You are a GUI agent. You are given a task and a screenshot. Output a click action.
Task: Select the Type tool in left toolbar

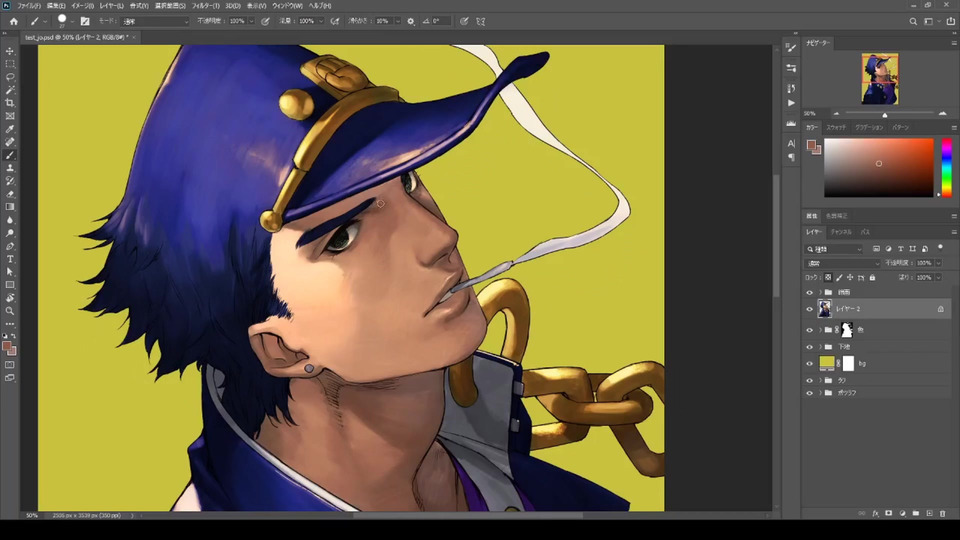10,259
